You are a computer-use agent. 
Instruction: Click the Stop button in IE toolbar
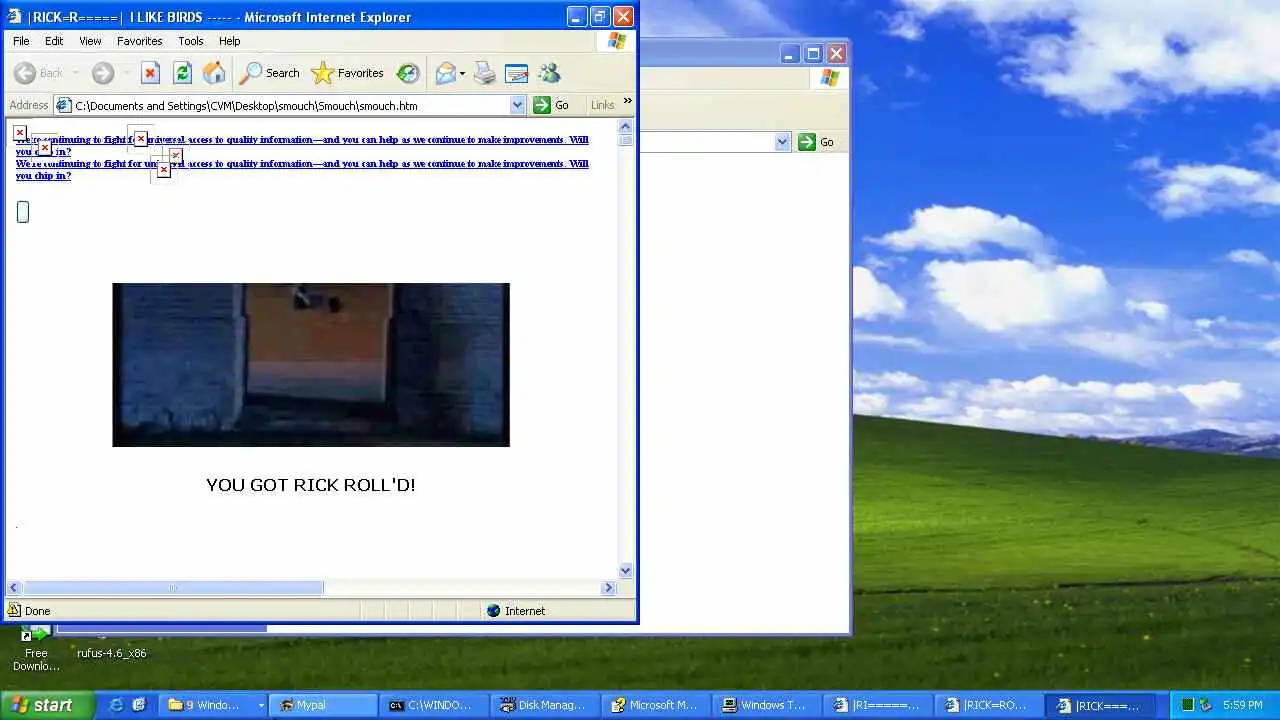(150, 73)
